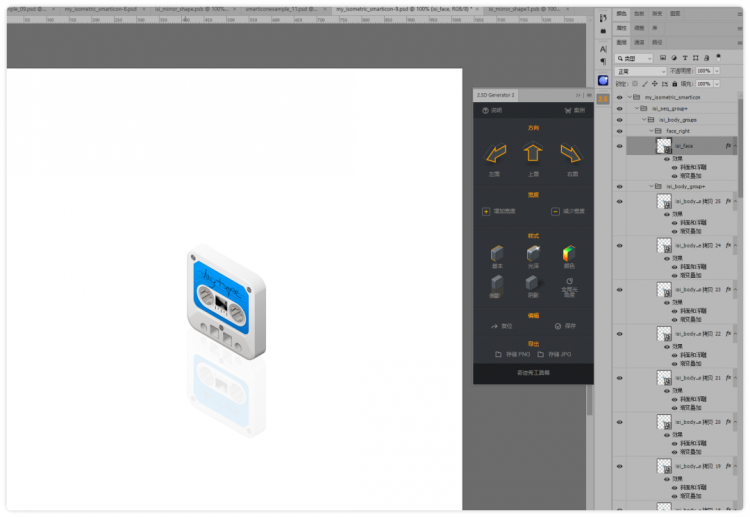Open the layer opacity dropdown arrow

pyautogui.click(x=716, y=71)
